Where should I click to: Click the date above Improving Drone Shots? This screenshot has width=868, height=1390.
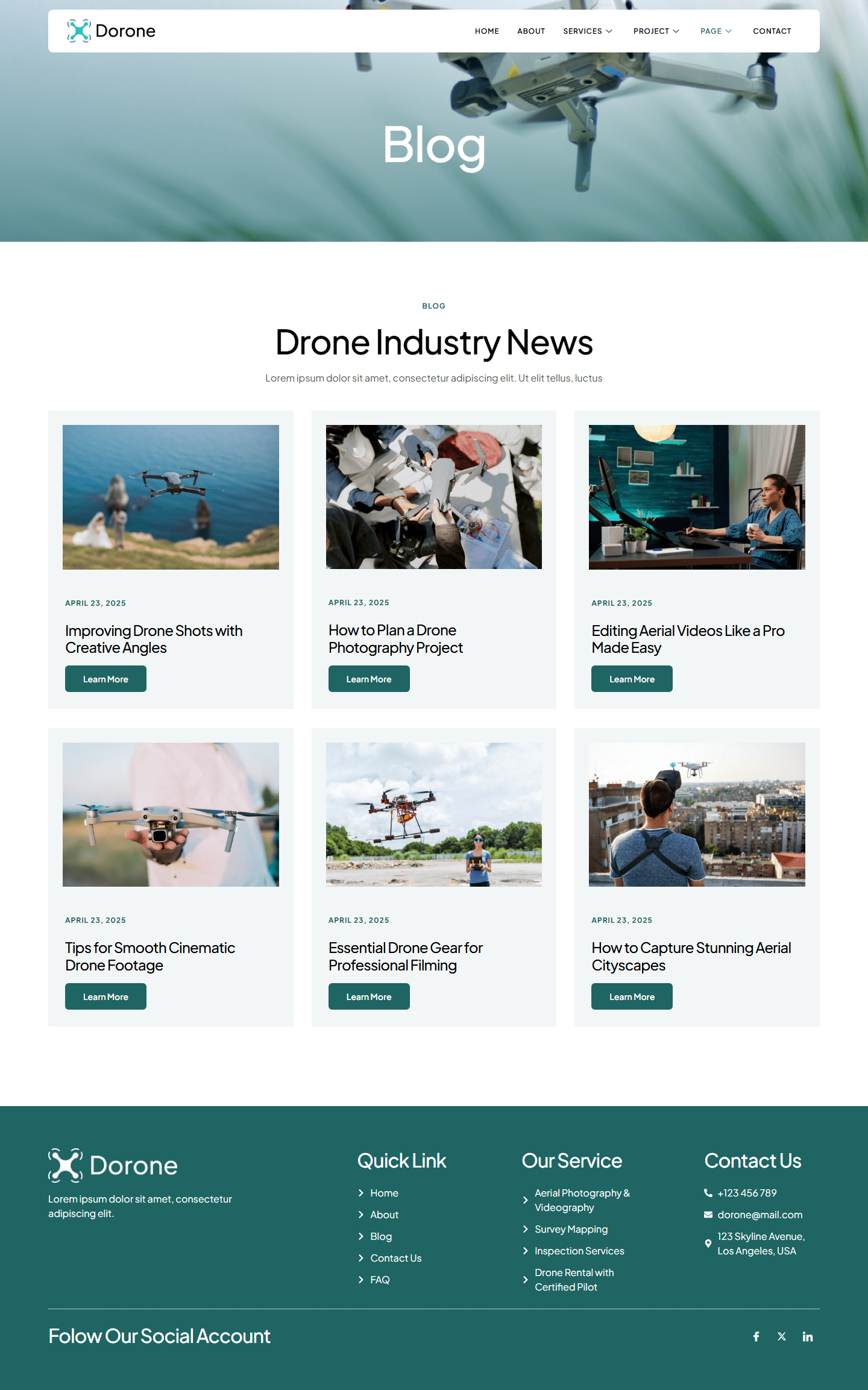(95, 603)
